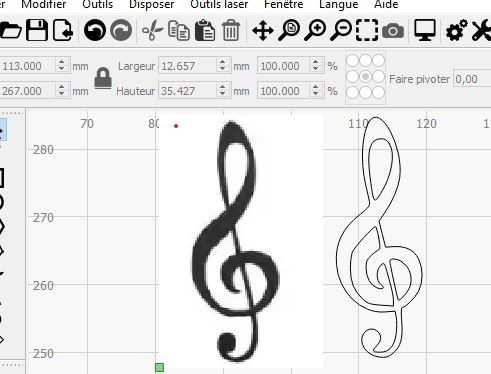The width and height of the screenshot is (491, 374).
Task: Click the copy icon
Action: (x=179, y=30)
